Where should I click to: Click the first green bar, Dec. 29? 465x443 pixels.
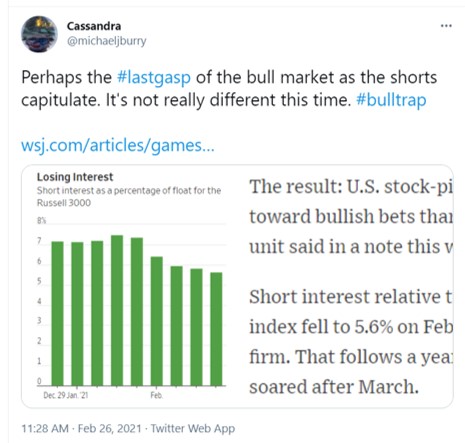click(x=57, y=313)
